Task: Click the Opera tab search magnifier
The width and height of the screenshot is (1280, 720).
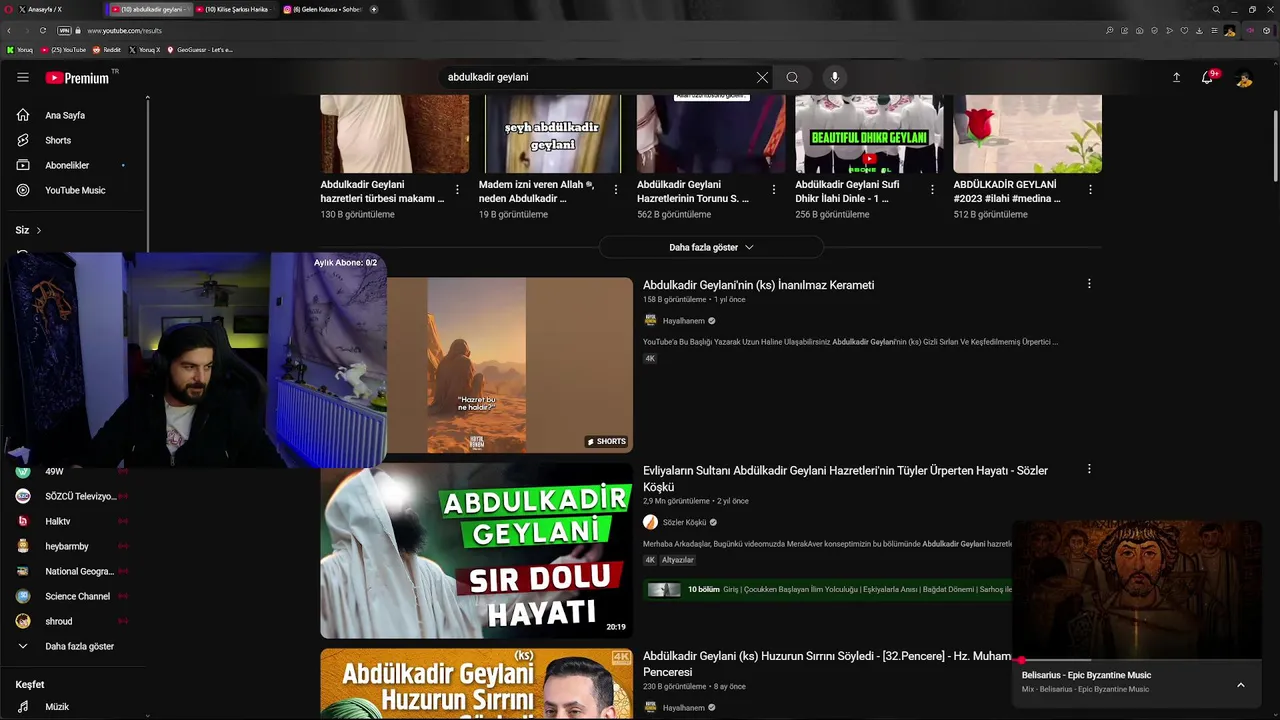Action: [x=1216, y=9]
